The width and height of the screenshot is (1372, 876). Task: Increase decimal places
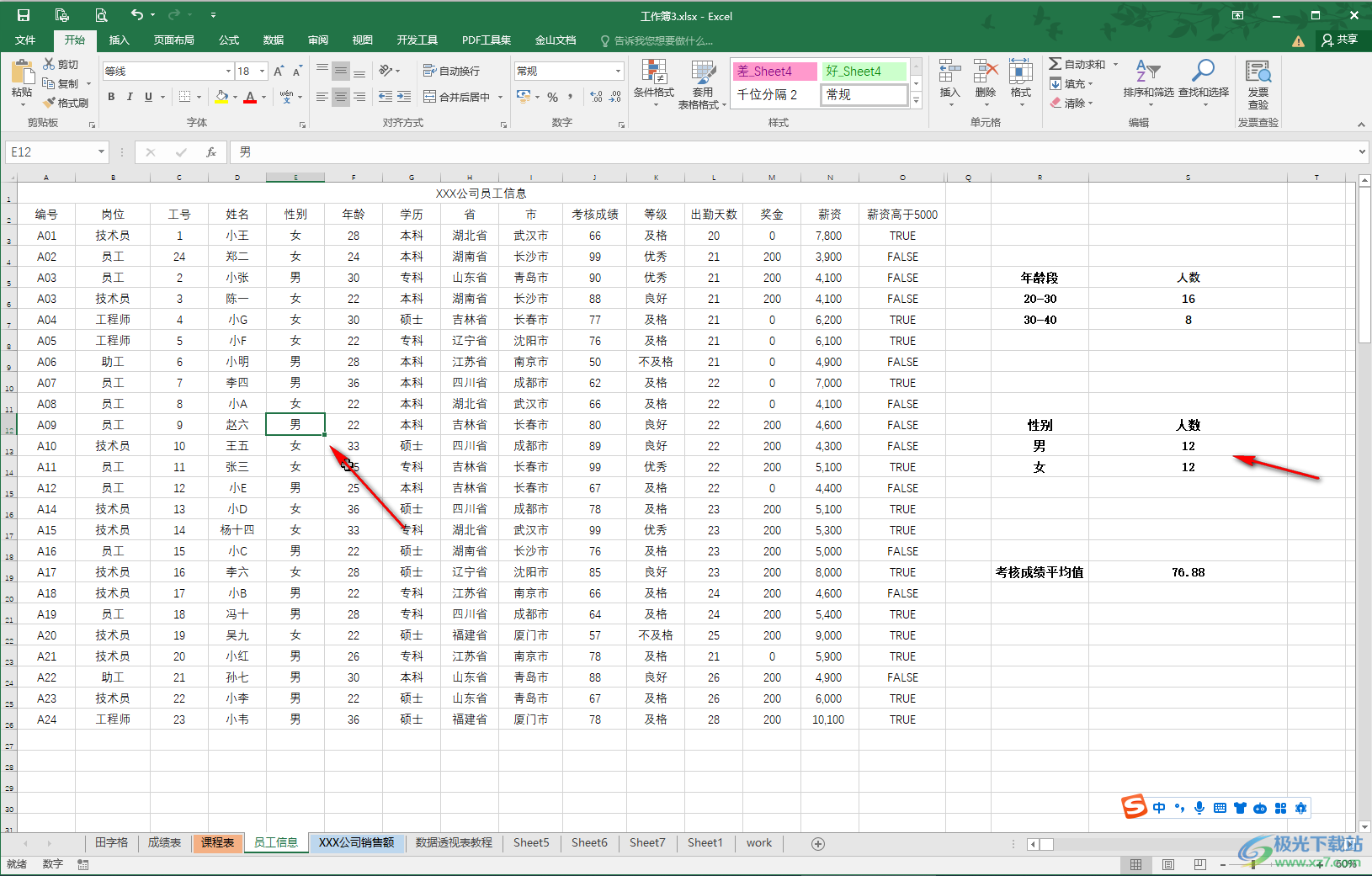596,97
